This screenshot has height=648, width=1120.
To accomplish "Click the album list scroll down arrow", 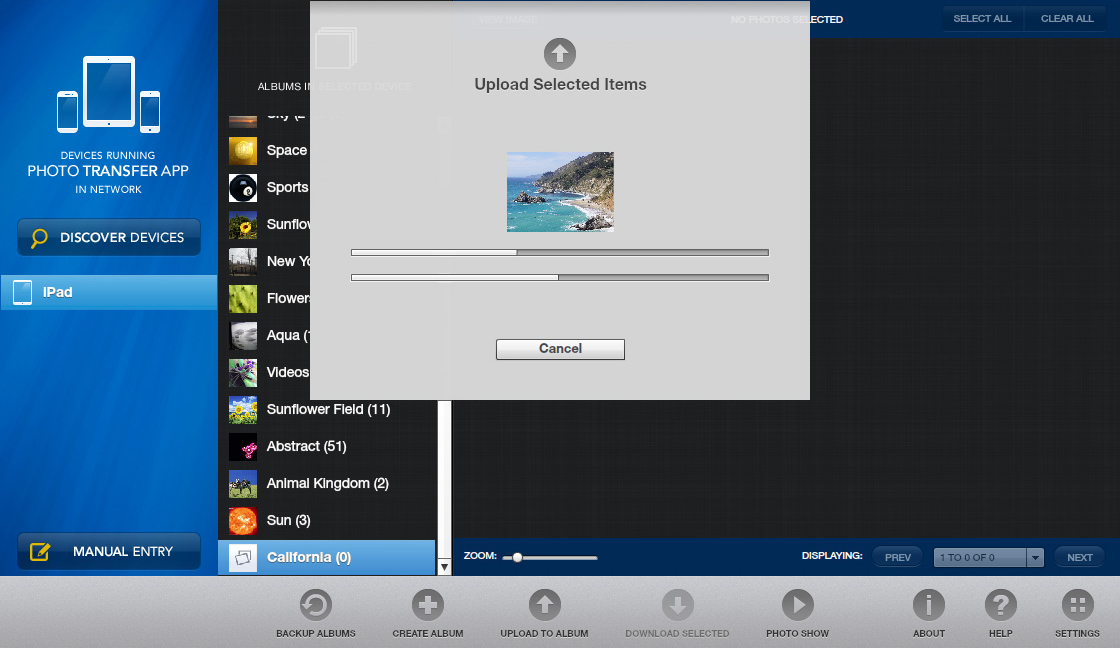I will point(444,567).
